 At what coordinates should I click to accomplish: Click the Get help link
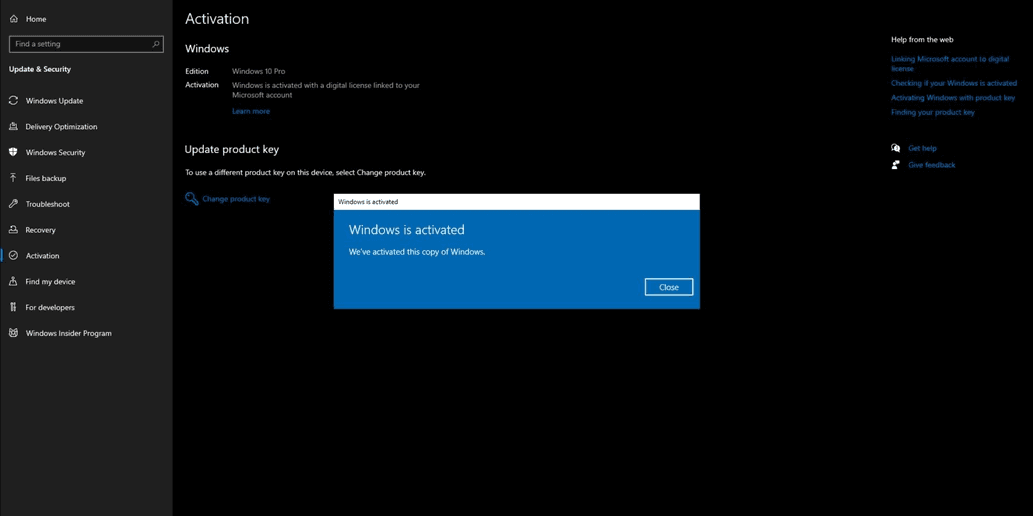point(922,148)
